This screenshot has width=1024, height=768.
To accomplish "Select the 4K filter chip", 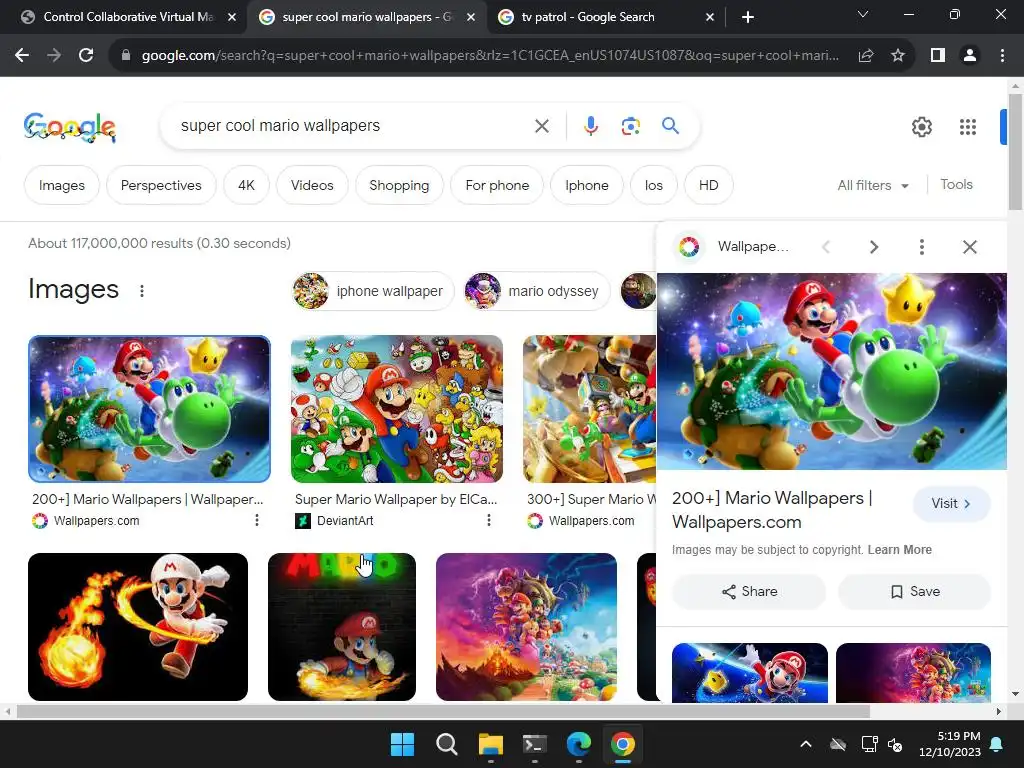I will coord(246,185).
